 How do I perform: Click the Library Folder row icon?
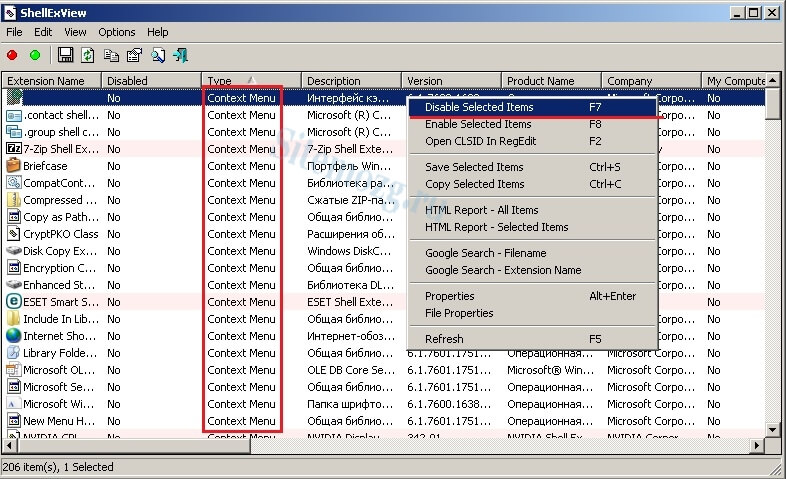14,353
